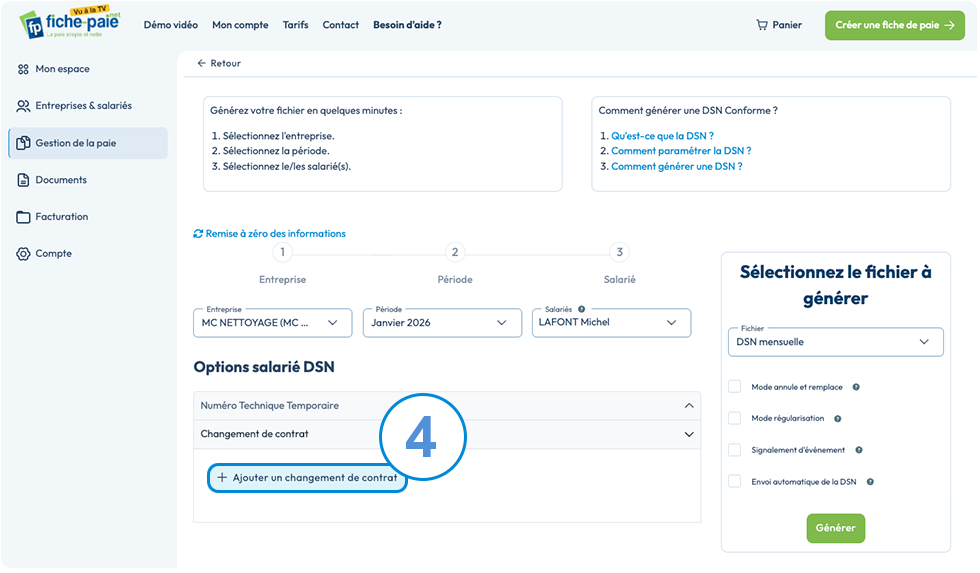Click the Mon espace grid icon
The width and height of the screenshot is (980, 573).
tap(23, 69)
